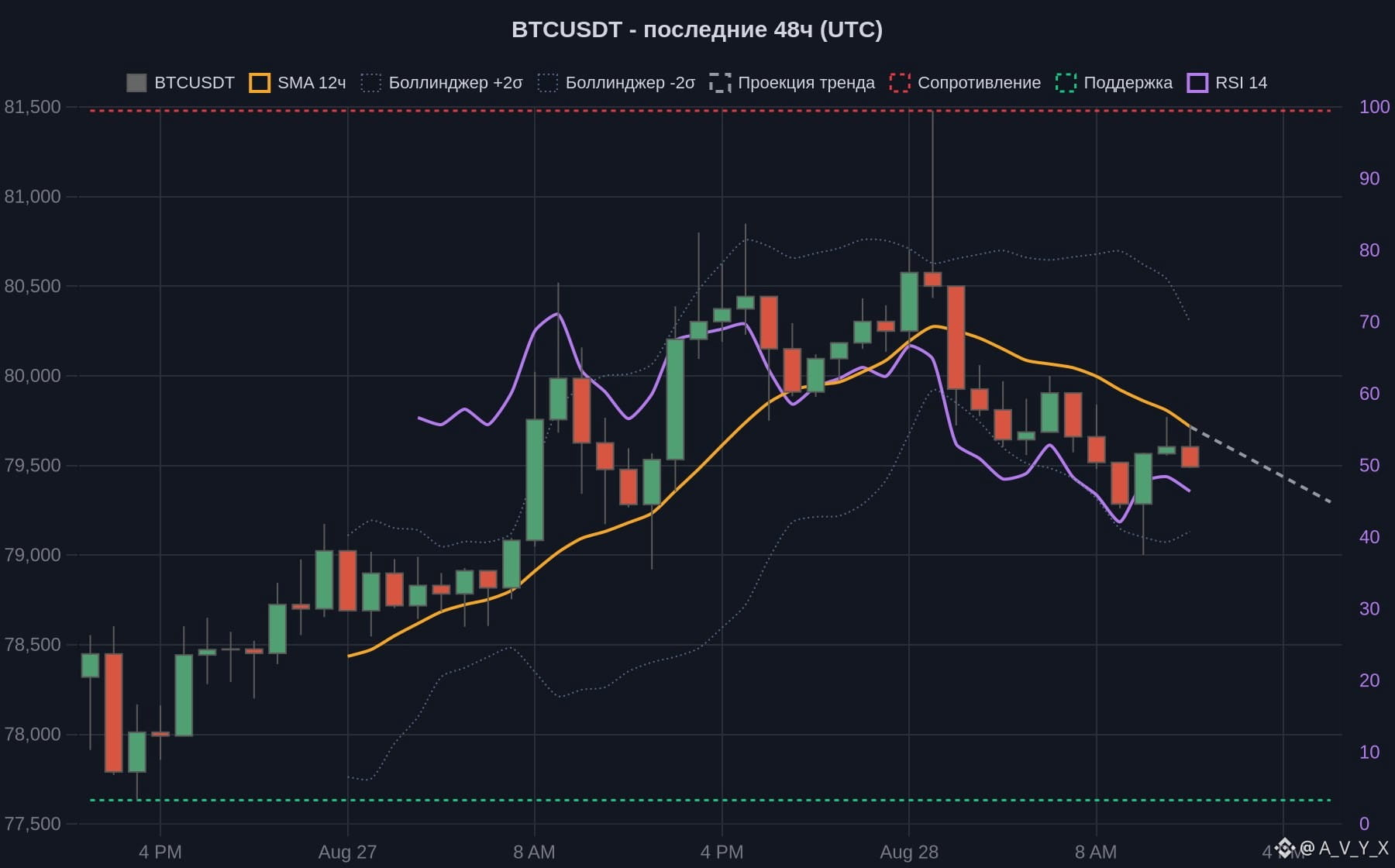Click the 80,500 price axis label
The width and height of the screenshot is (1395, 868).
(33, 286)
